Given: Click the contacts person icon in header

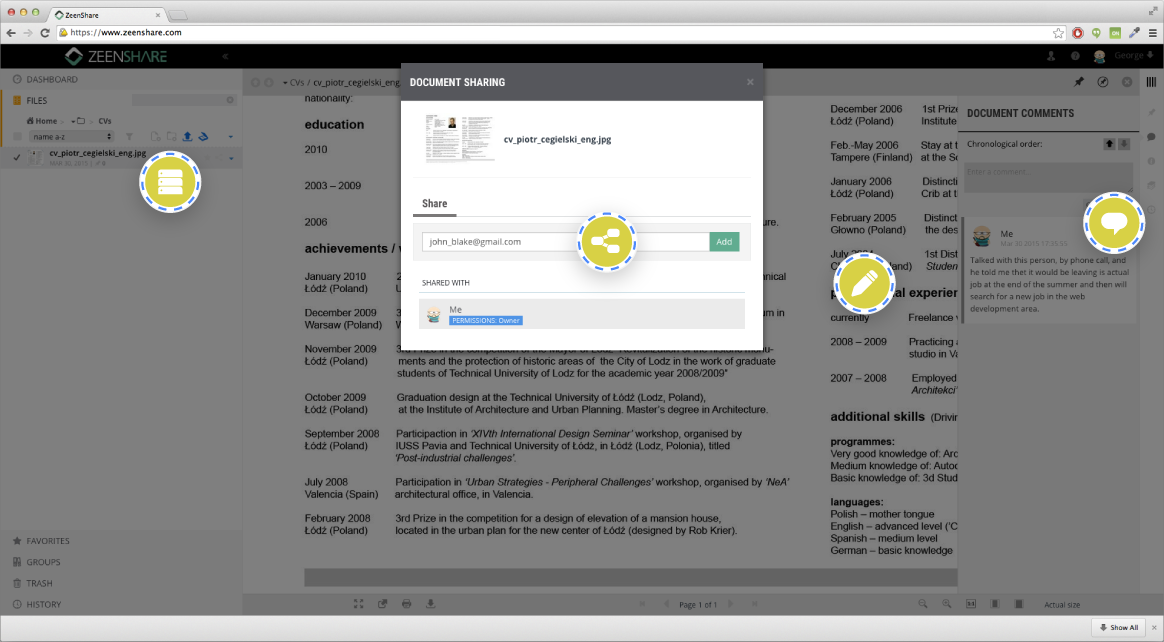Looking at the screenshot, I should [1051, 56].
